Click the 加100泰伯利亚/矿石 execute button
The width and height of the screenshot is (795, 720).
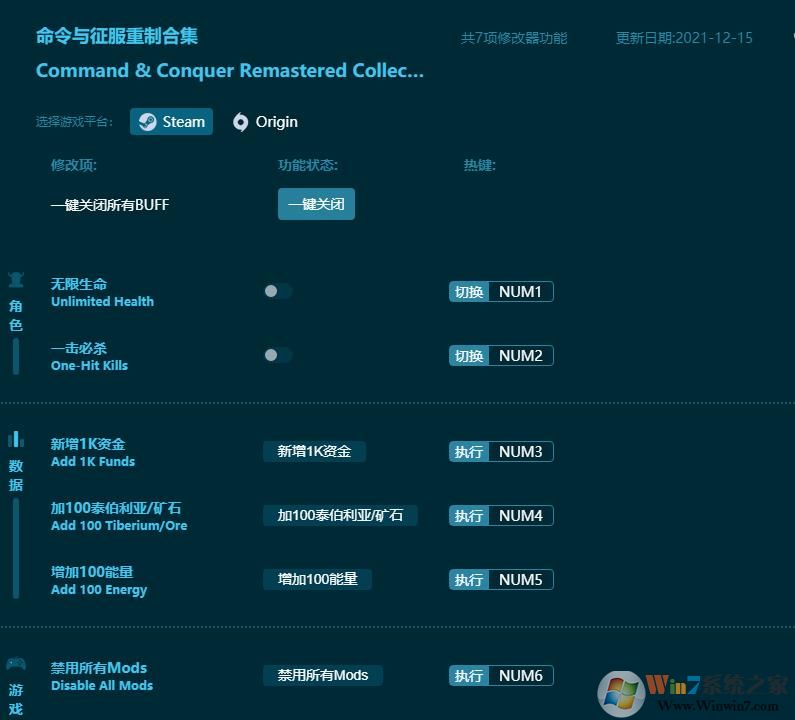[340, 515]
